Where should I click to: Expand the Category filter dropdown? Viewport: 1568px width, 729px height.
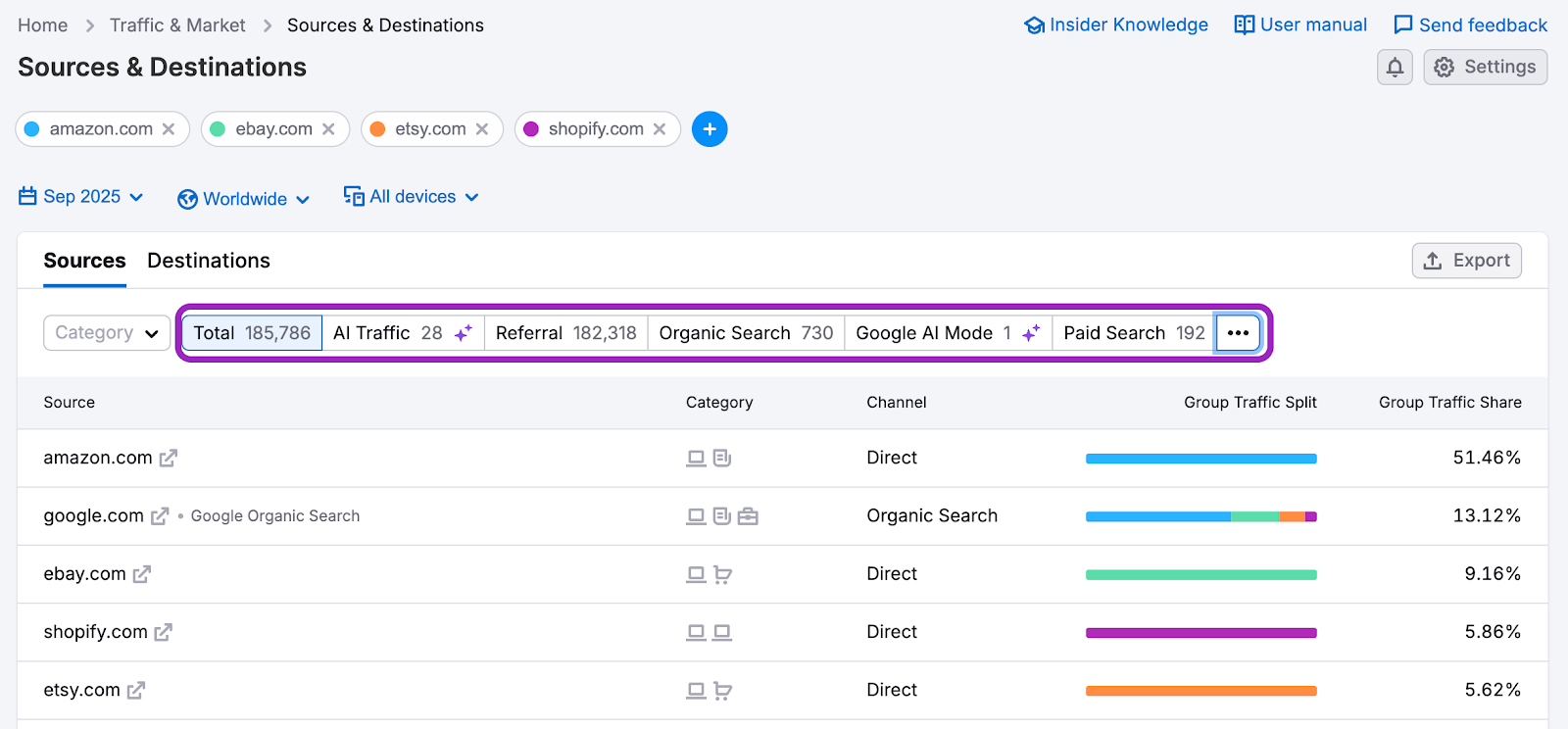click(107, 333)
